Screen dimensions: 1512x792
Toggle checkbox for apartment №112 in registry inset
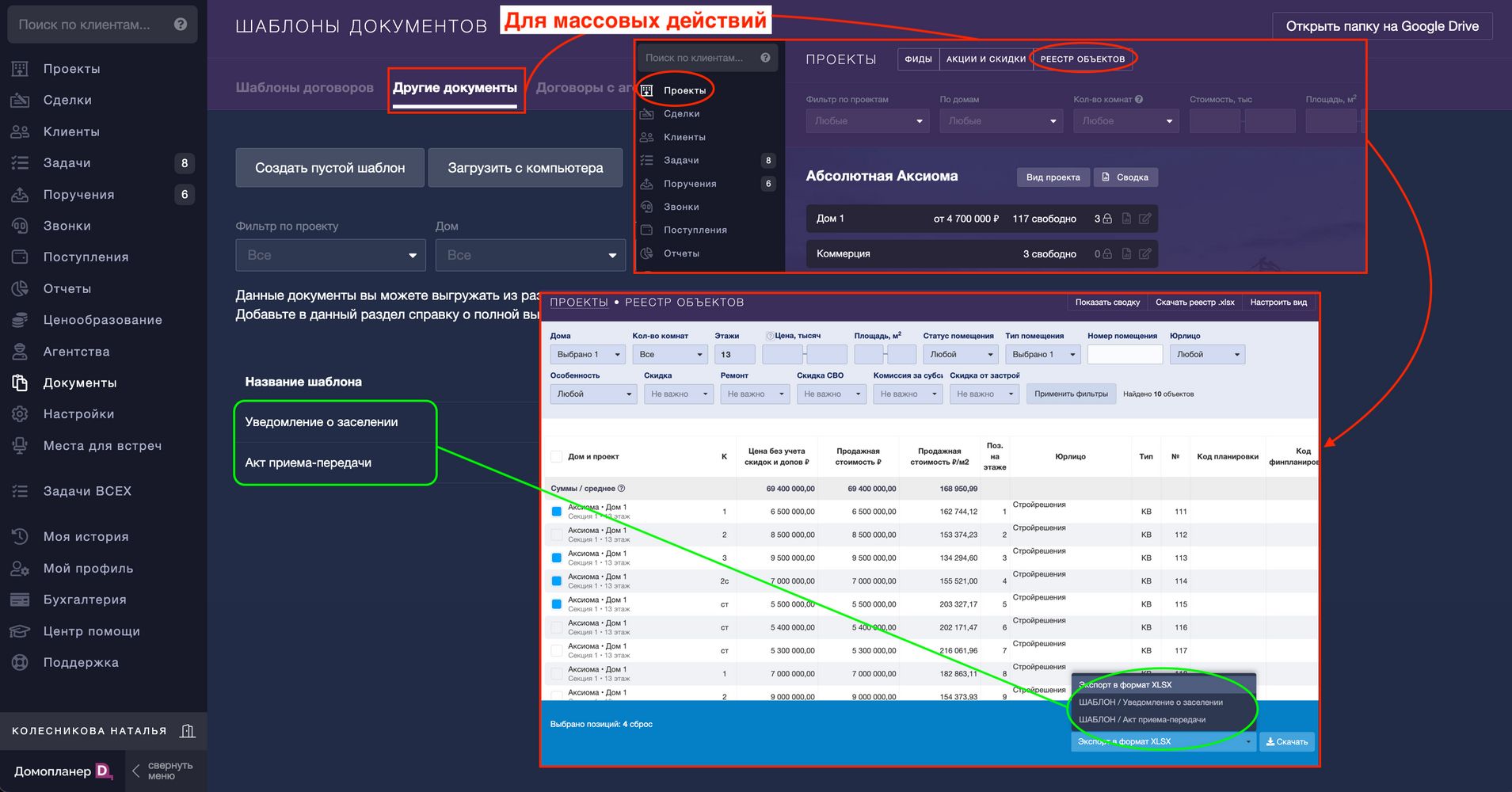pyautogui.click(x=557, y=535)
